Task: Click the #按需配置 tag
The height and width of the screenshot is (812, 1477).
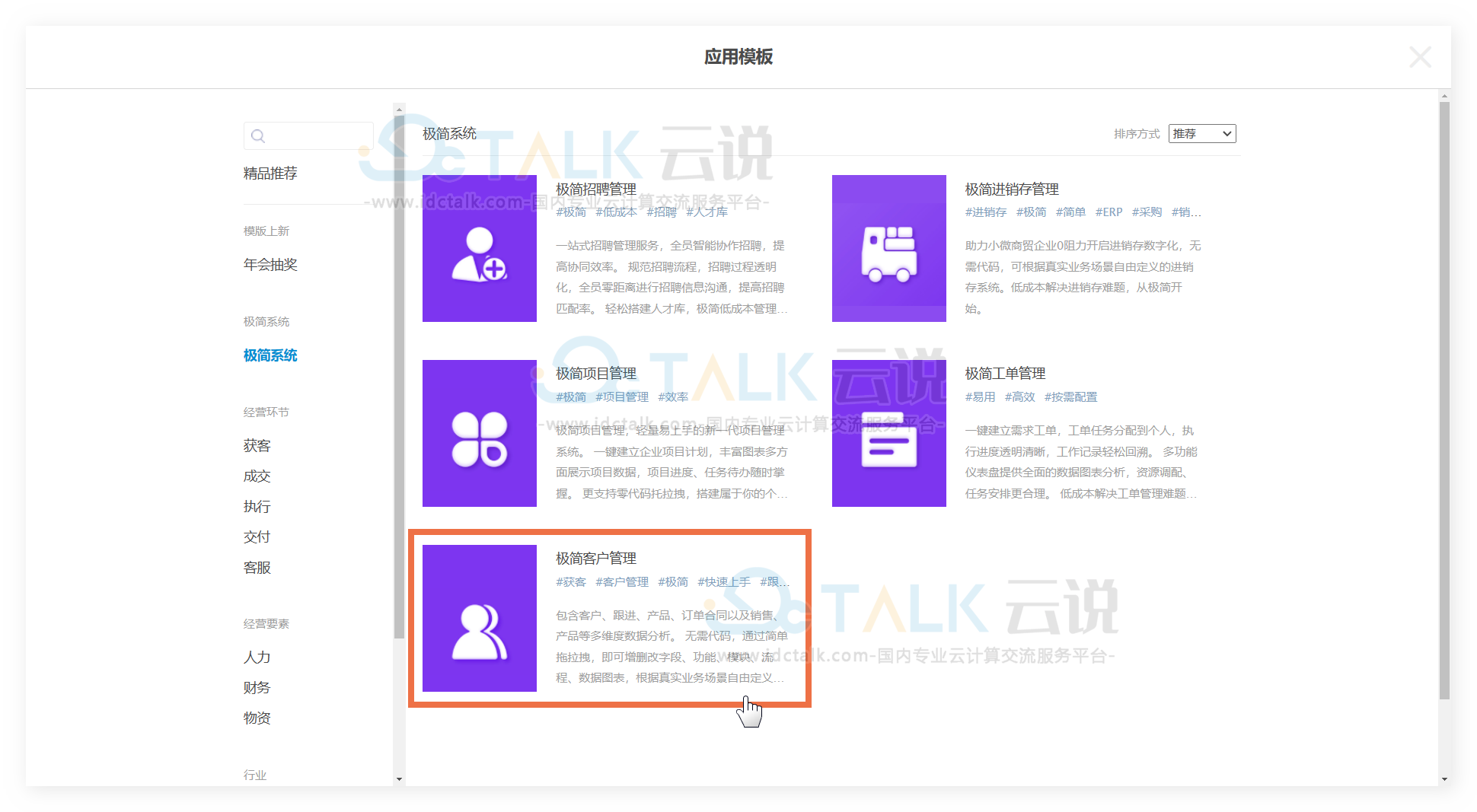Action: pyautogui.click(x=1070, y=397)
